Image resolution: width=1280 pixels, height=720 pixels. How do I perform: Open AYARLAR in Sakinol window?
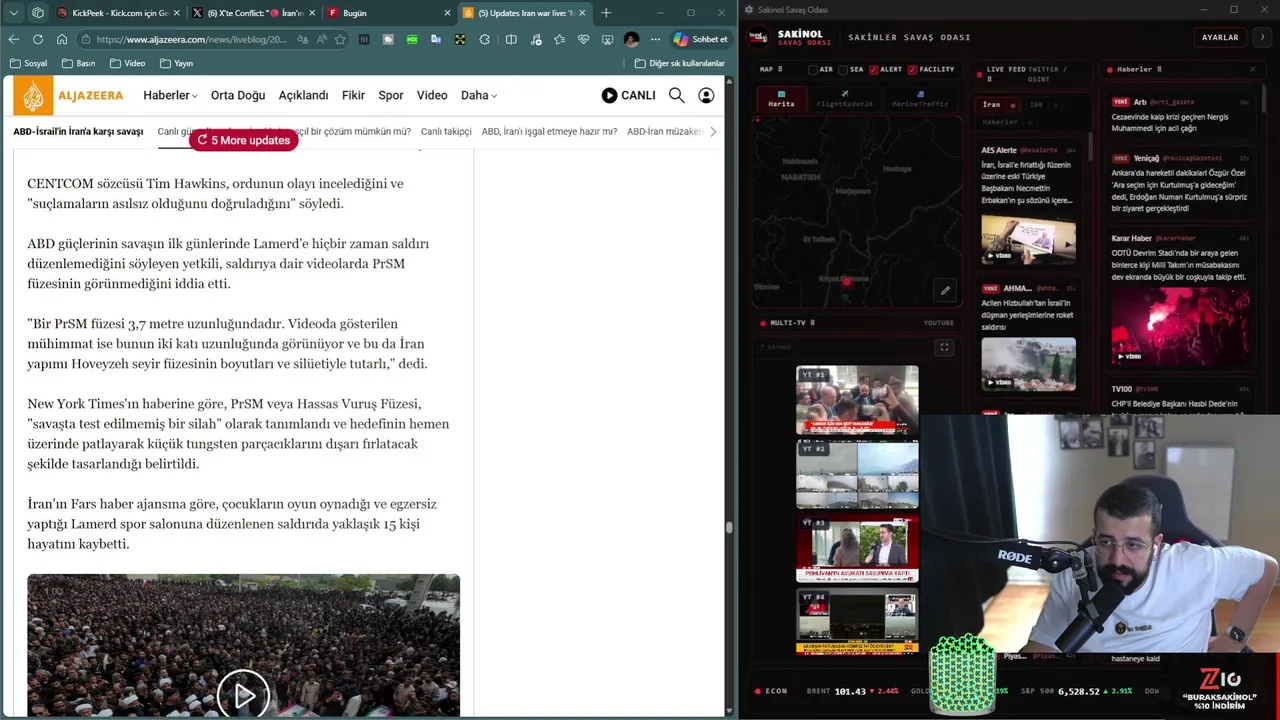click(1220, 37)
